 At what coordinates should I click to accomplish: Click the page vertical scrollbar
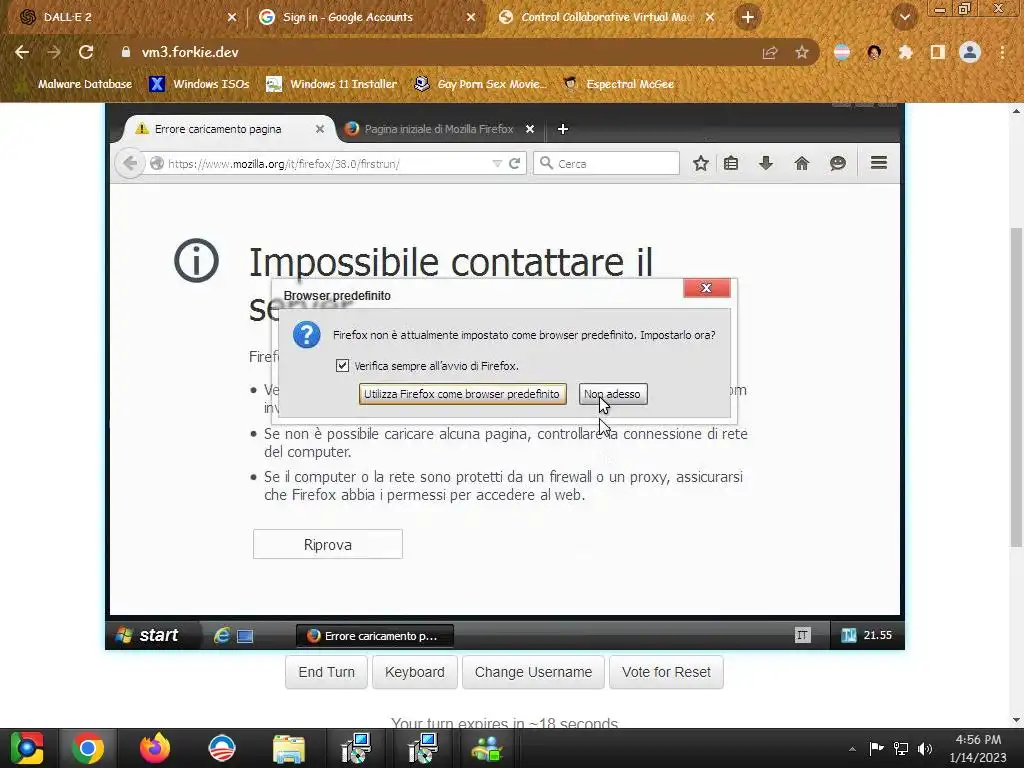pyautogui.click(x=1016, y=387)
